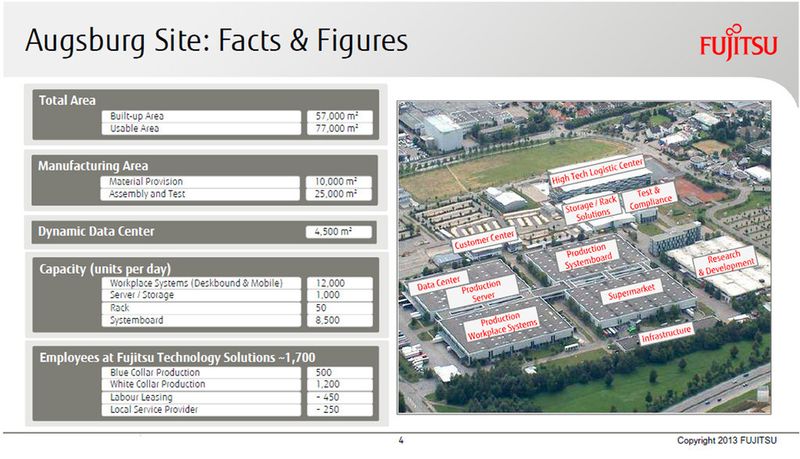Click the page number '4'
Image resolution: width=800 pixels, height=459 pixels.
pos(401,440)
